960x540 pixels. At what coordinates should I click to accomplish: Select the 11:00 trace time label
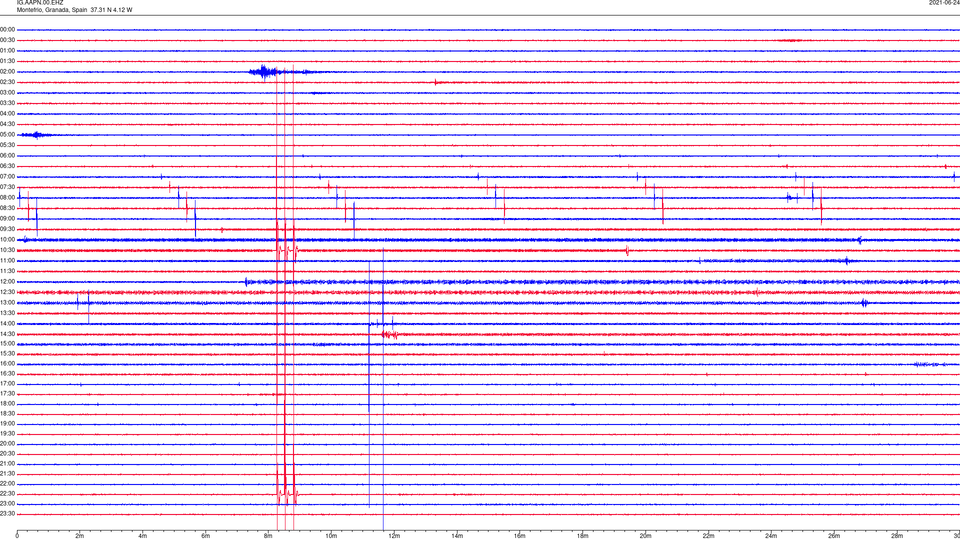click(7, 261)
